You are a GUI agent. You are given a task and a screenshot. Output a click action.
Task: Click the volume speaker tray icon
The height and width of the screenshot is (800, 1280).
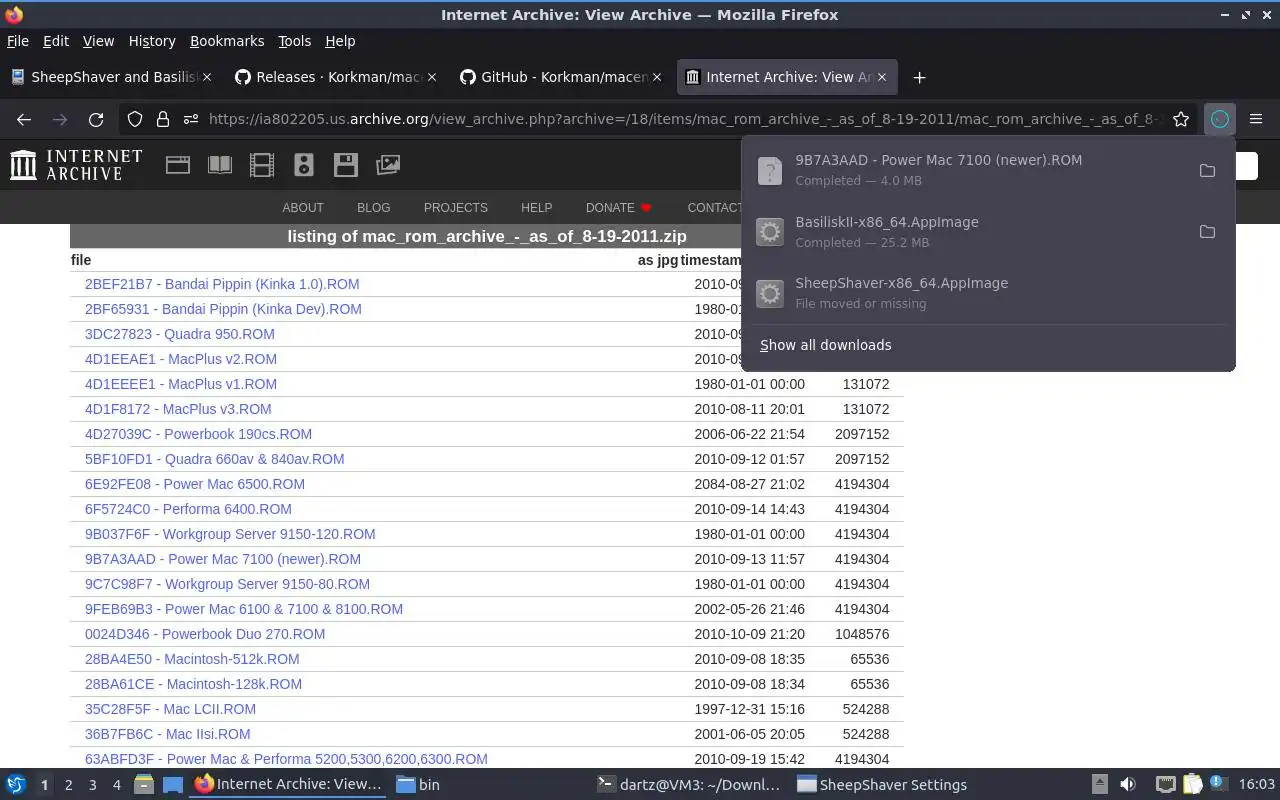point(1128,785)
